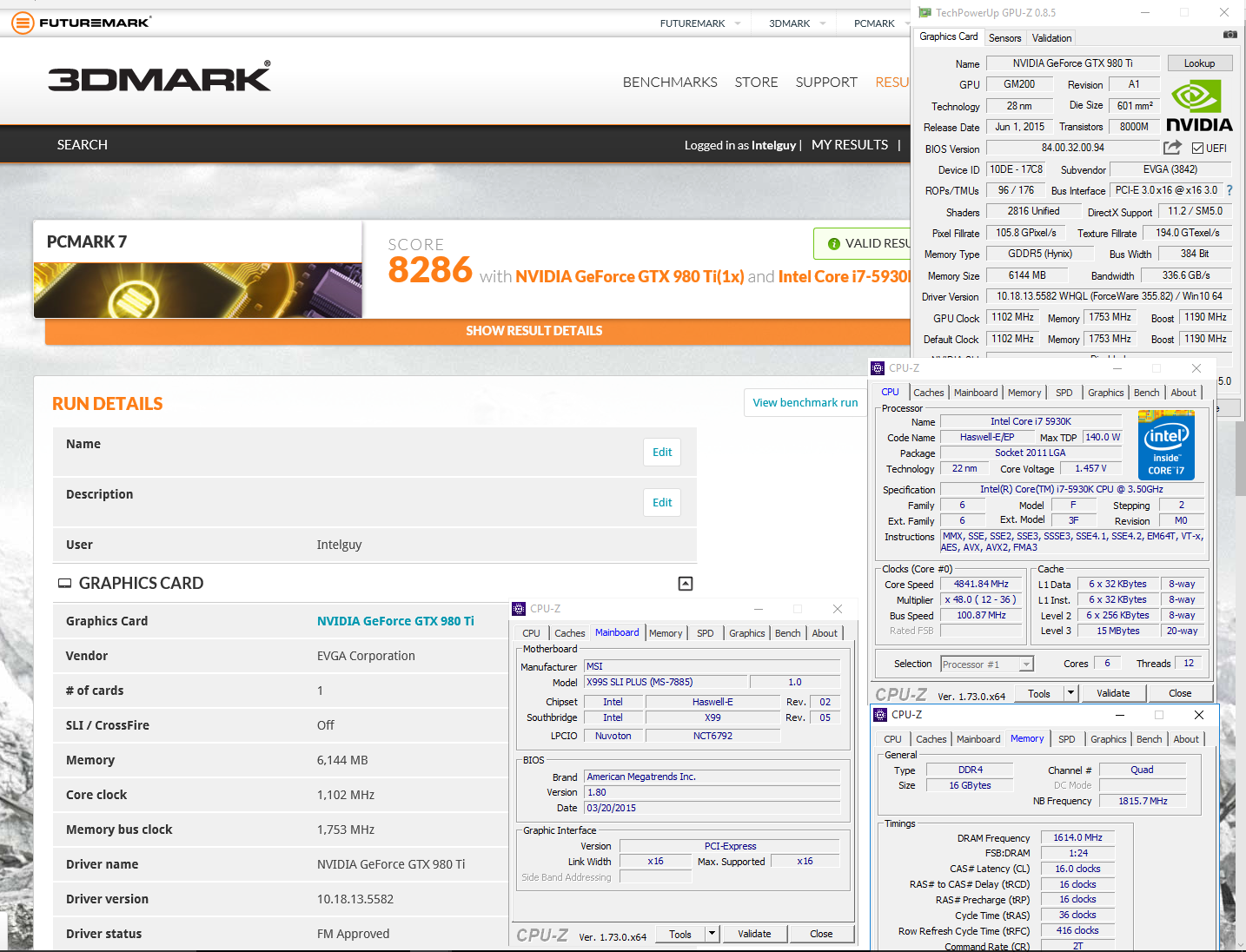
Task: Click Validate in CPU-Z Mainboard window
Action: [x=754, y=934]
